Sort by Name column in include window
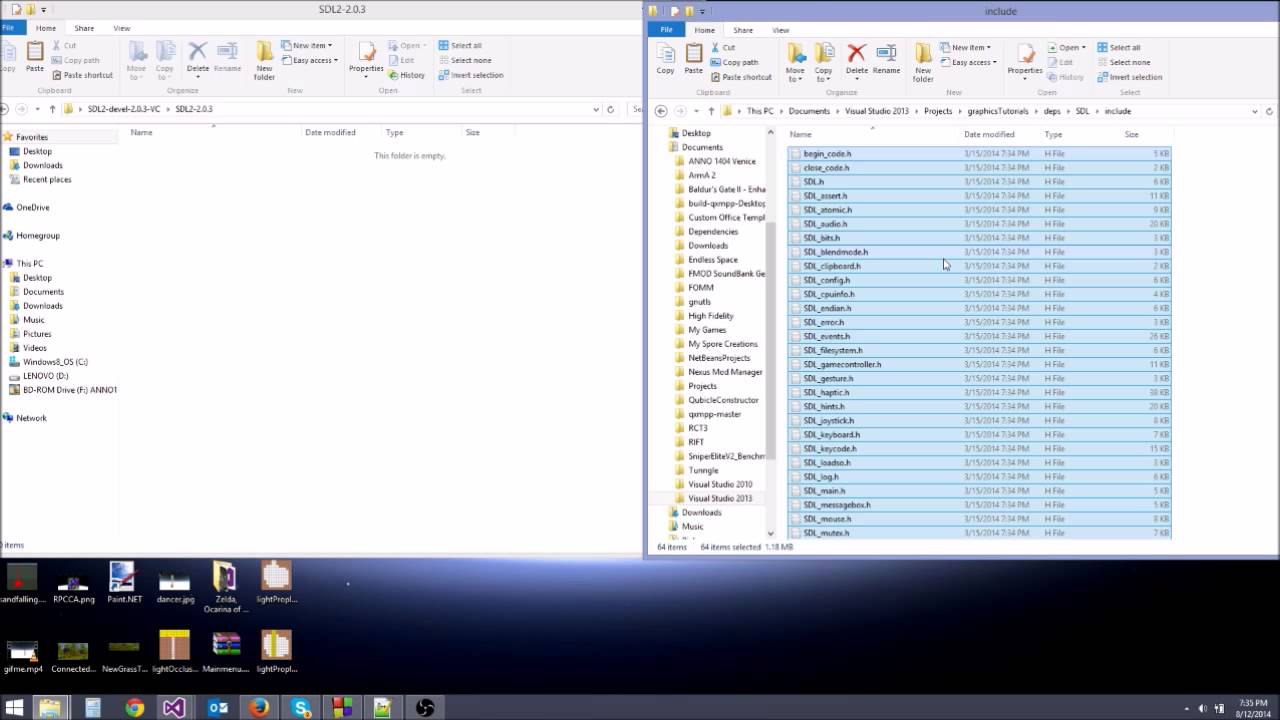This screenshot has height=720, width=1280. point(801,134)
